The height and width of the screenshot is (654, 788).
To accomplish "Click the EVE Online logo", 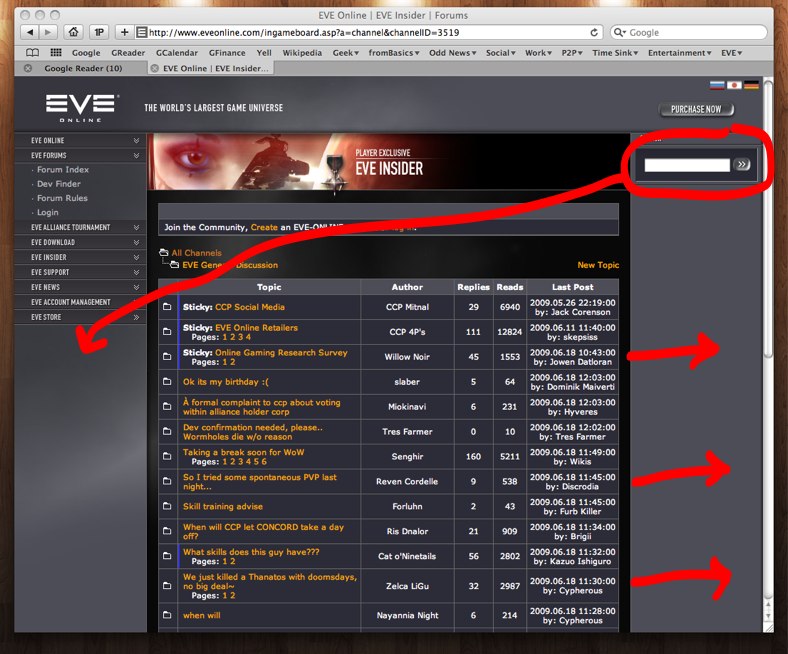I will point(81,108).
